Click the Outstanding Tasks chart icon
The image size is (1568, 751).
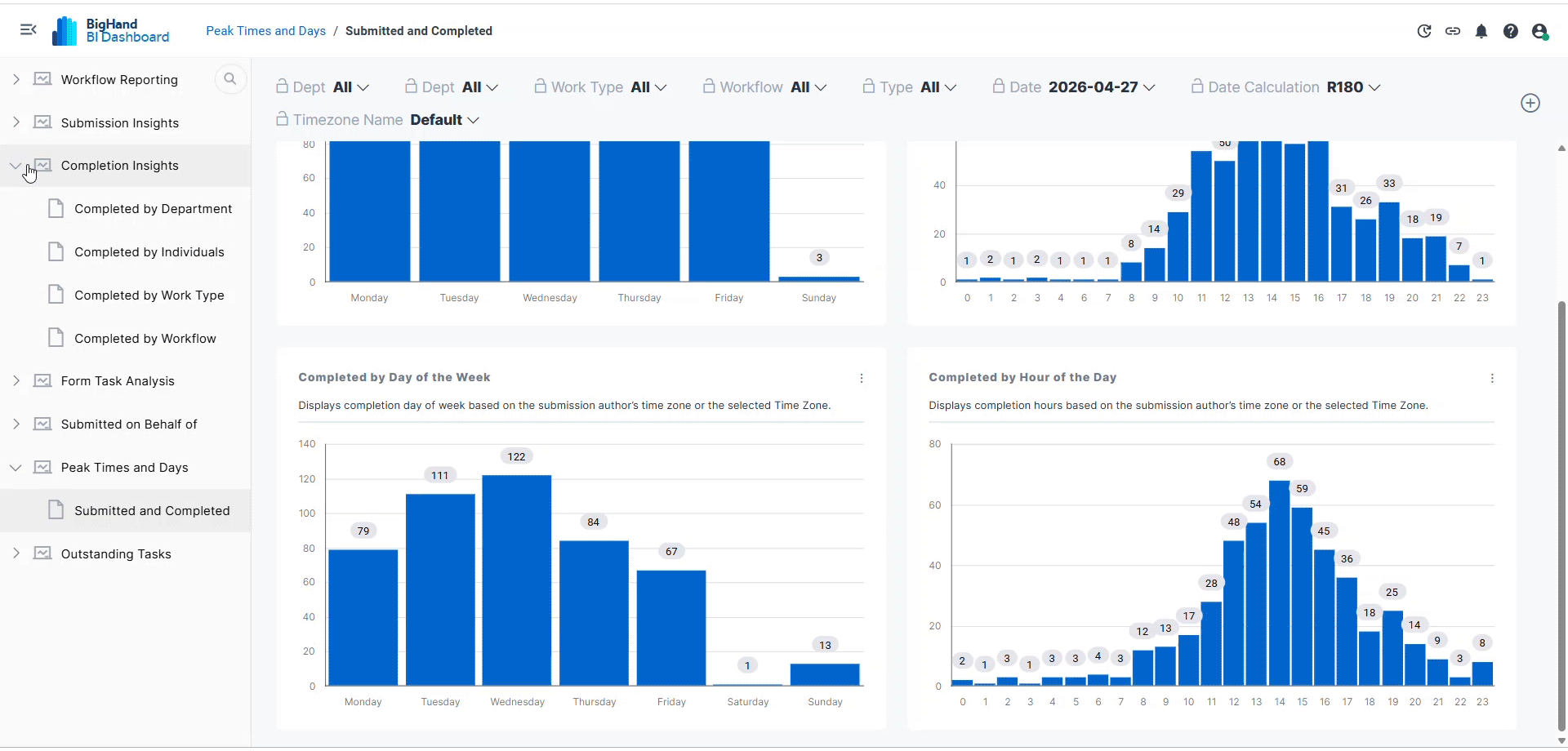click(42, 553)
